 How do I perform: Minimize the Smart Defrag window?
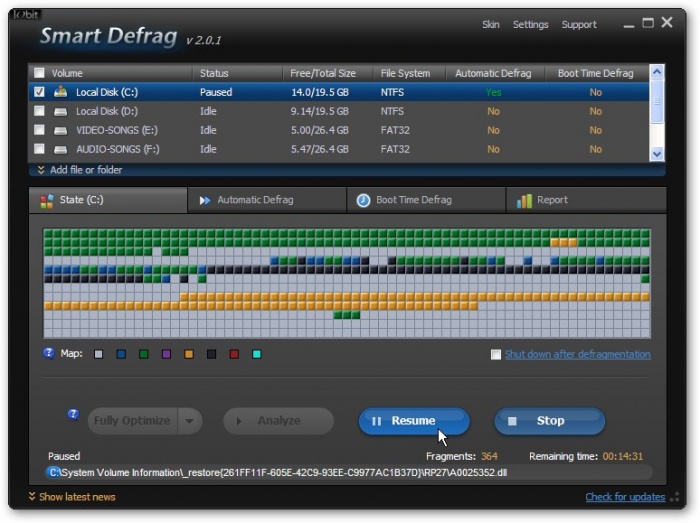point(629,24)
